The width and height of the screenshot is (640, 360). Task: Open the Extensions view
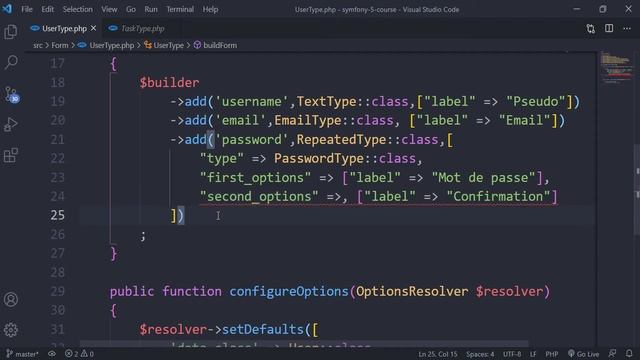(x=11, y=156)
